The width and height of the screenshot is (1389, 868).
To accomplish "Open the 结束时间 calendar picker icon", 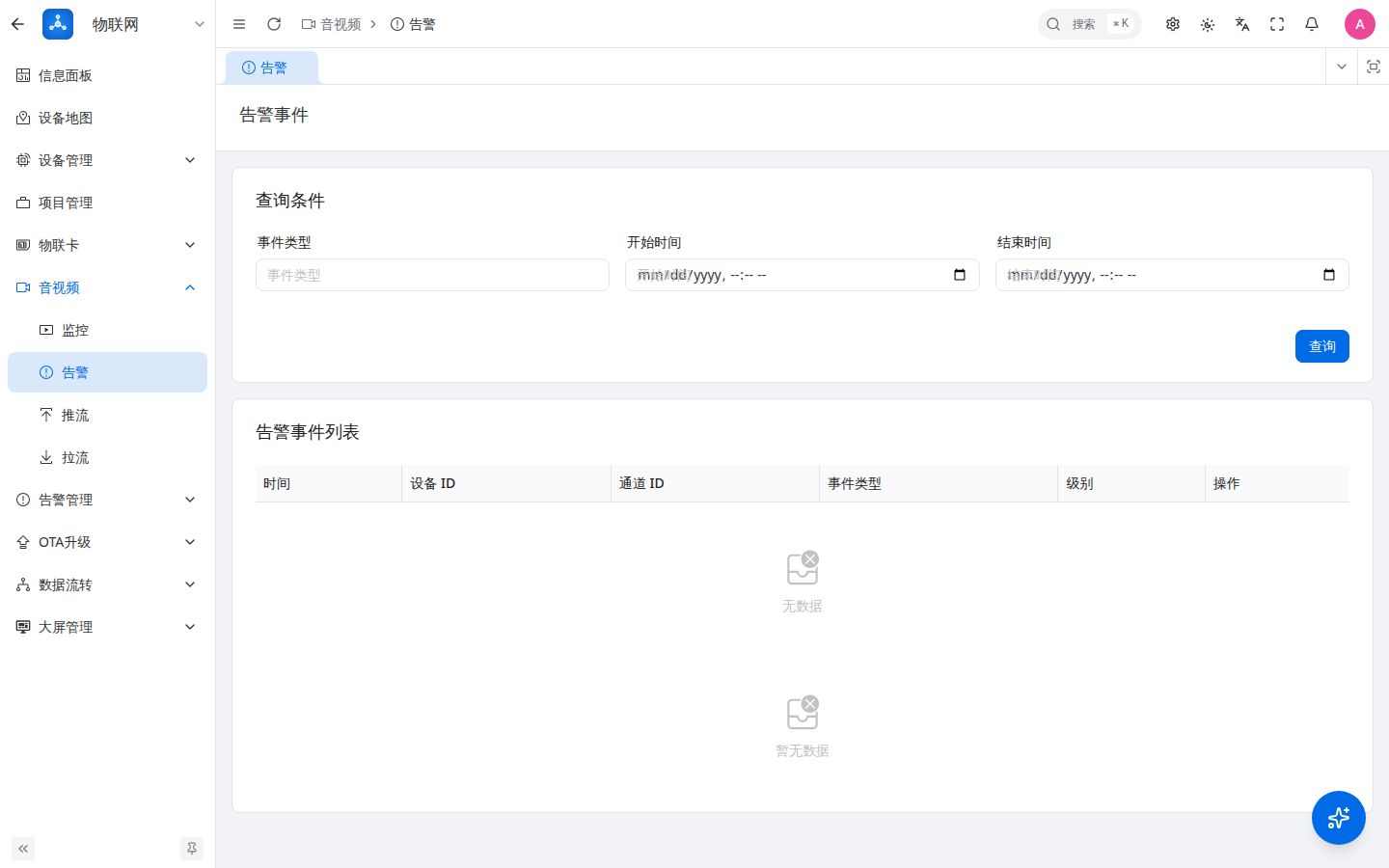I will tap(1329, 275).
